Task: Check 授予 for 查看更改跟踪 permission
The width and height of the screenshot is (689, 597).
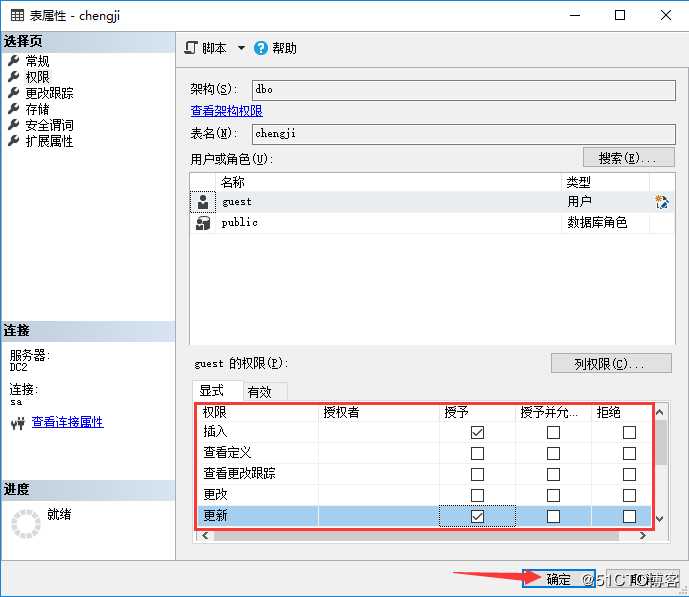Action: (x=477, y=474)
